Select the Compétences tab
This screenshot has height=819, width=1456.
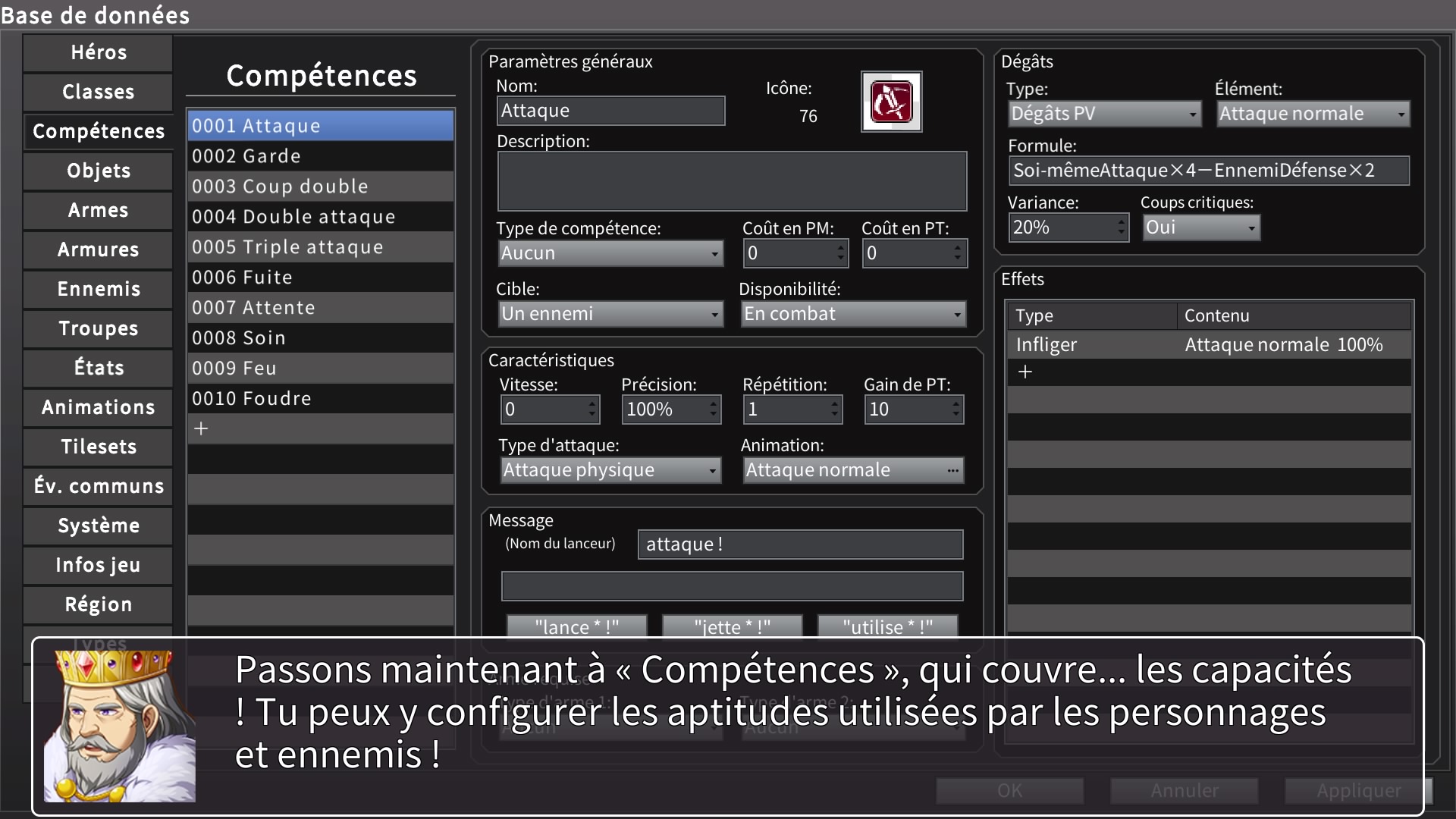99,131
